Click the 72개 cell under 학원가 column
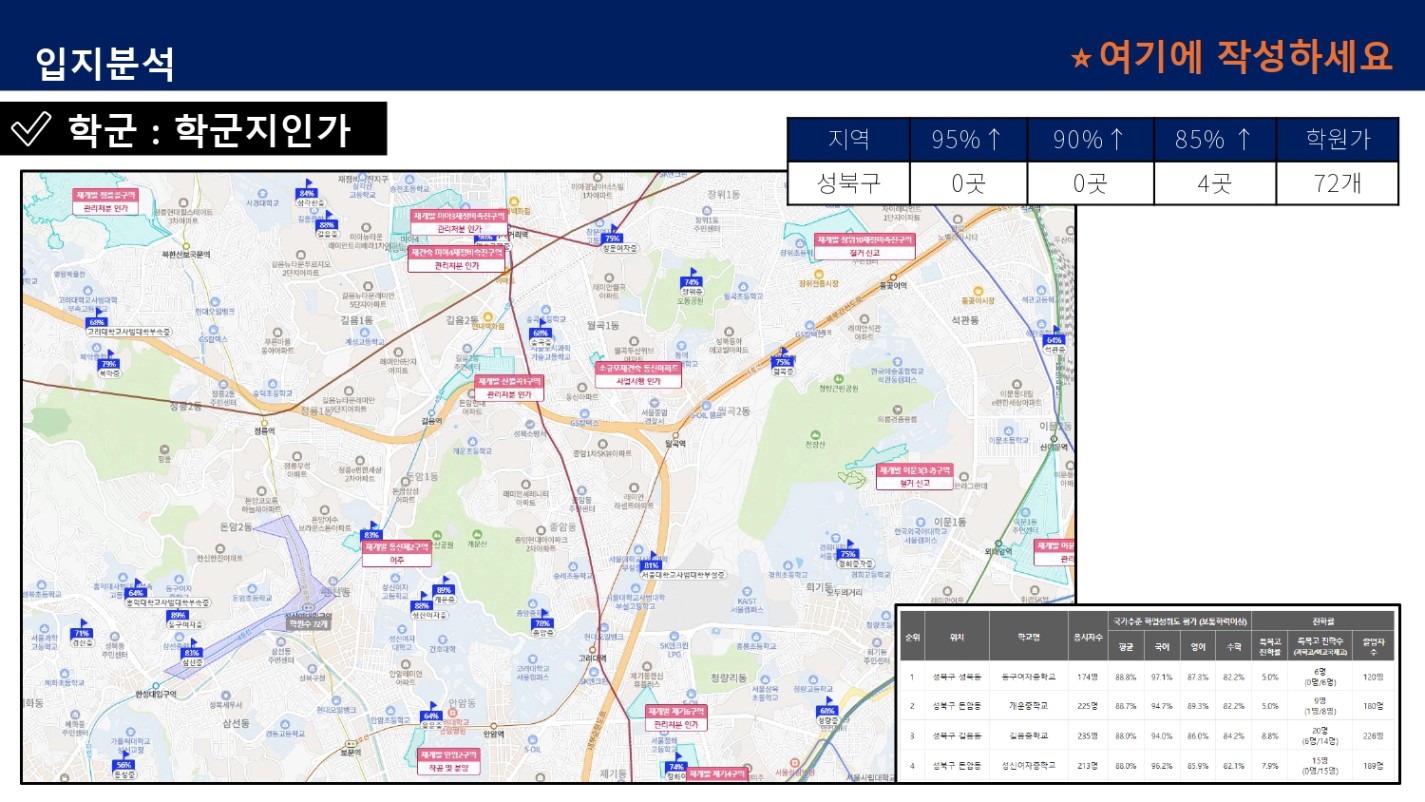Screen dimensions: 1425x802 pyautogui.click(x=1337, y=184)
